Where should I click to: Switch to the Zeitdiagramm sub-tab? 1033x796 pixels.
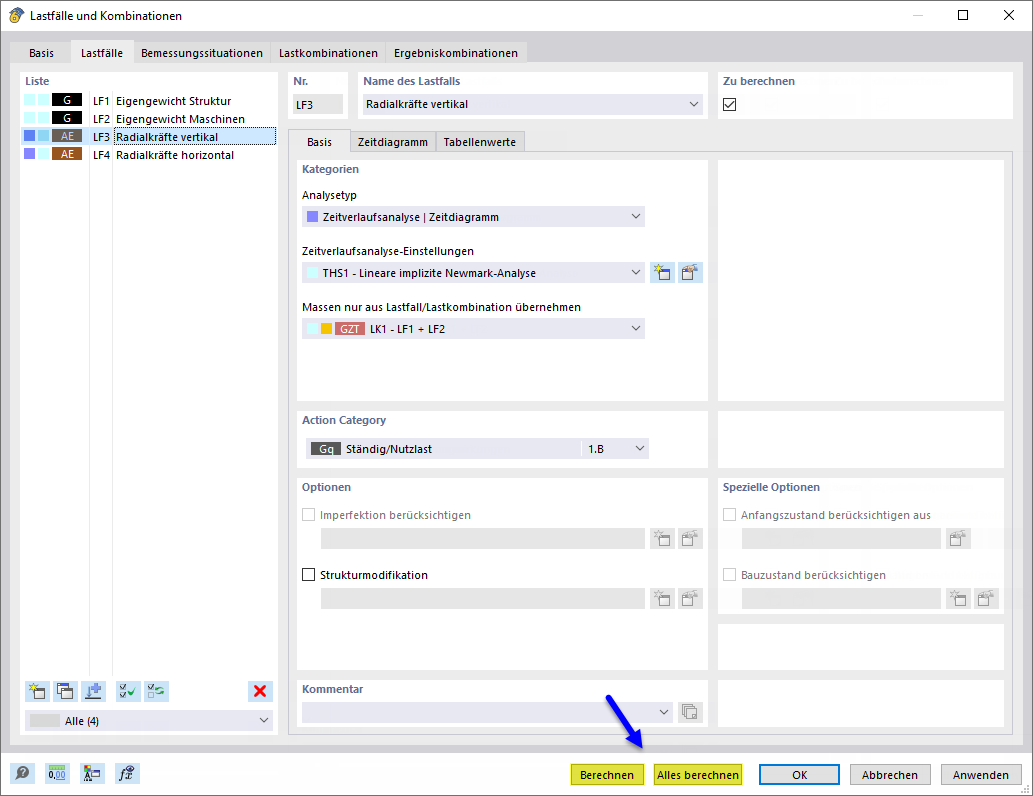[393, 142]
